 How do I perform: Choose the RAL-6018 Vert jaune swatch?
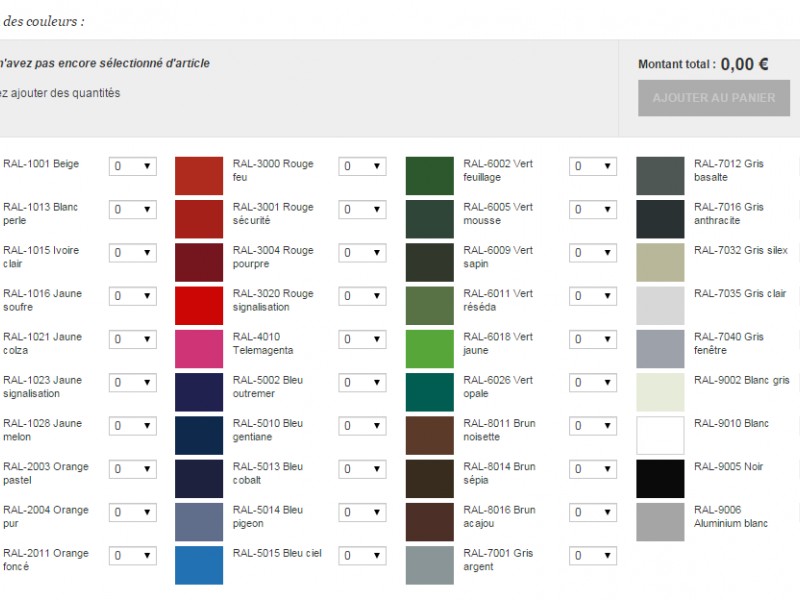430,349
